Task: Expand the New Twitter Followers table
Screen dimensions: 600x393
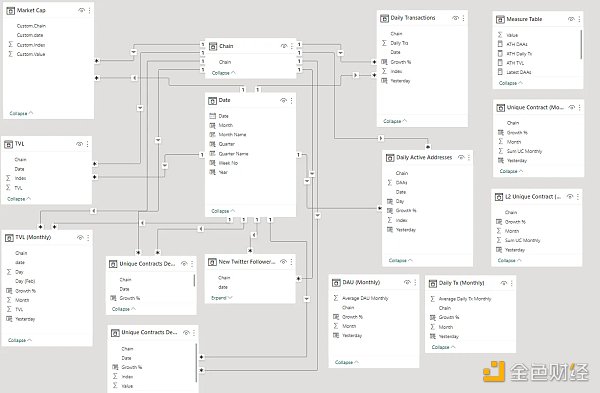Action: [222, 298]
